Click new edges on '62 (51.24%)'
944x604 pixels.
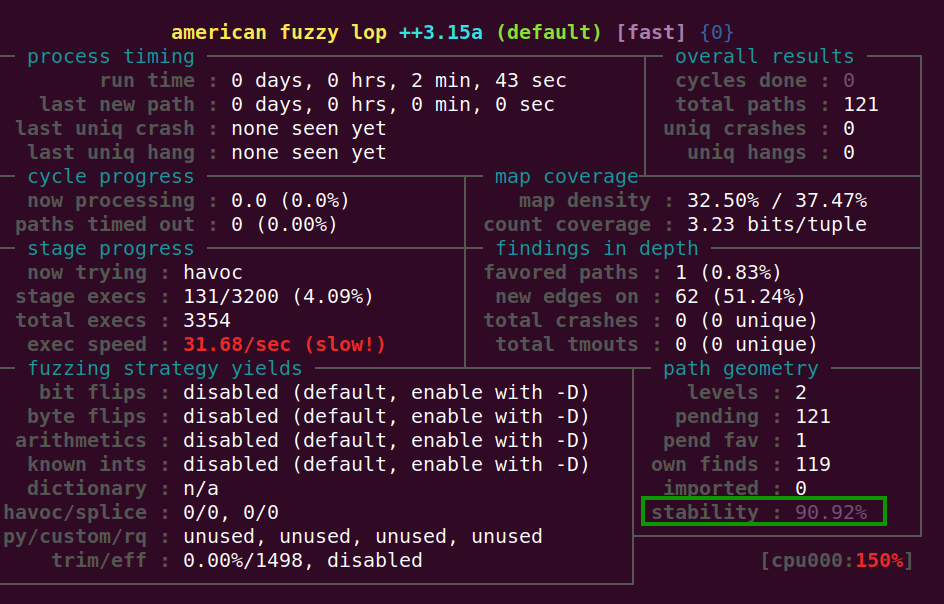tap(741, 297)
